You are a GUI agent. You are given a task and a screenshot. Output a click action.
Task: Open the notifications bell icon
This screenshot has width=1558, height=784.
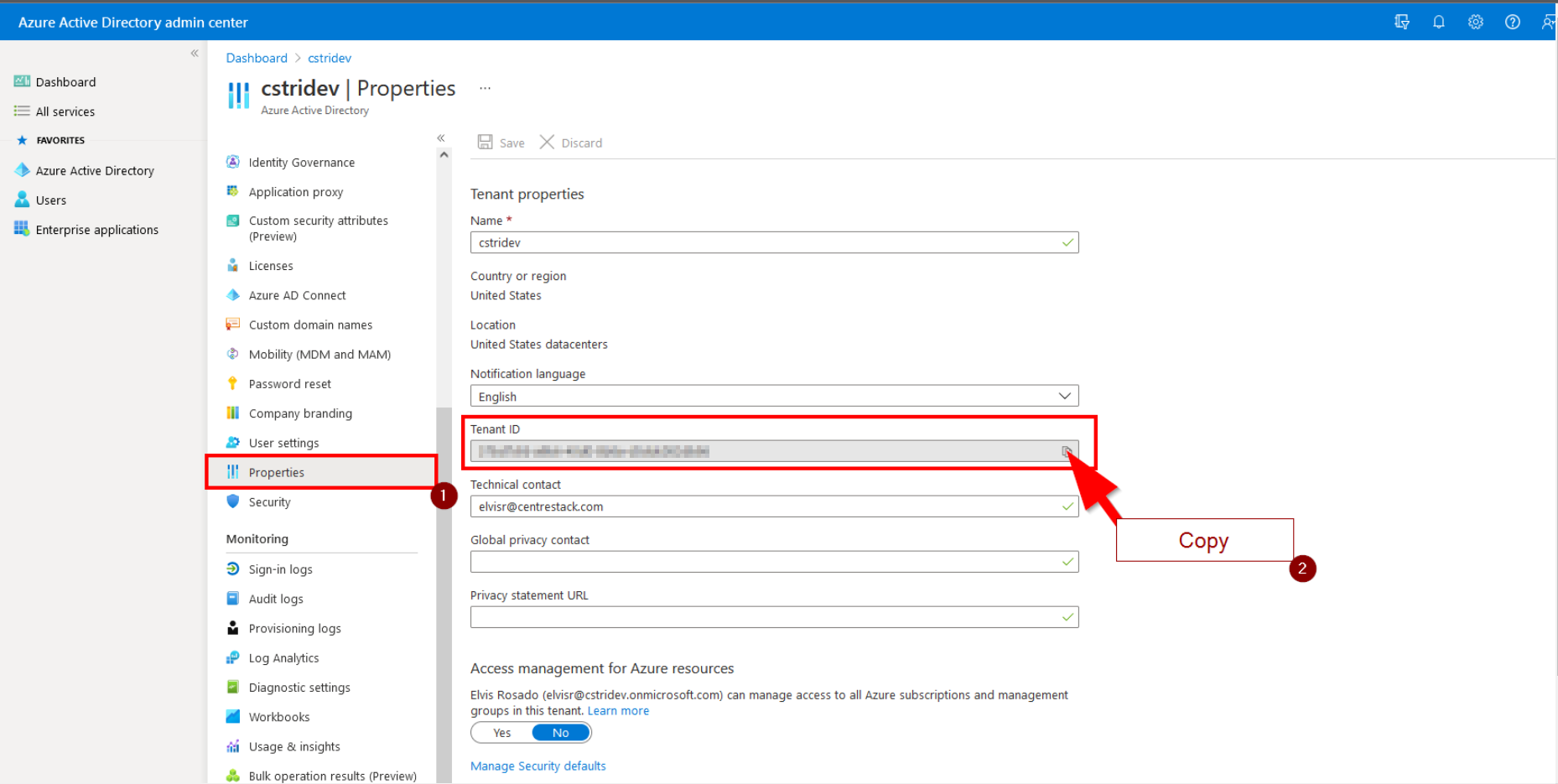tap(1439, 22)
